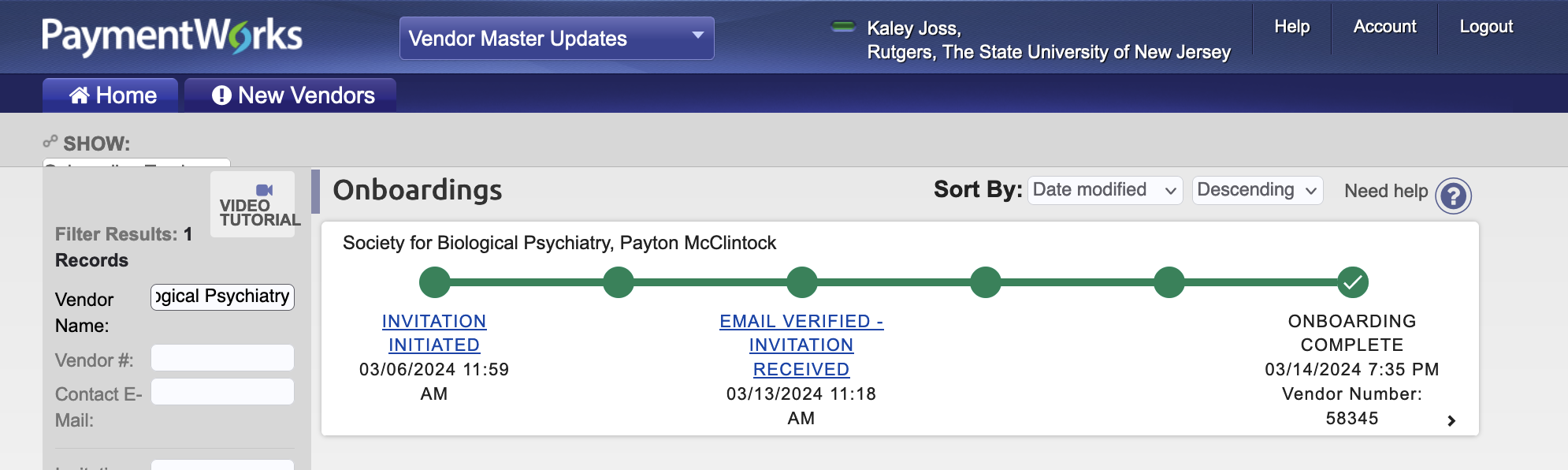Change the Descending order dropdown
Viewport: 1568px width, 470px height.
1257,190
